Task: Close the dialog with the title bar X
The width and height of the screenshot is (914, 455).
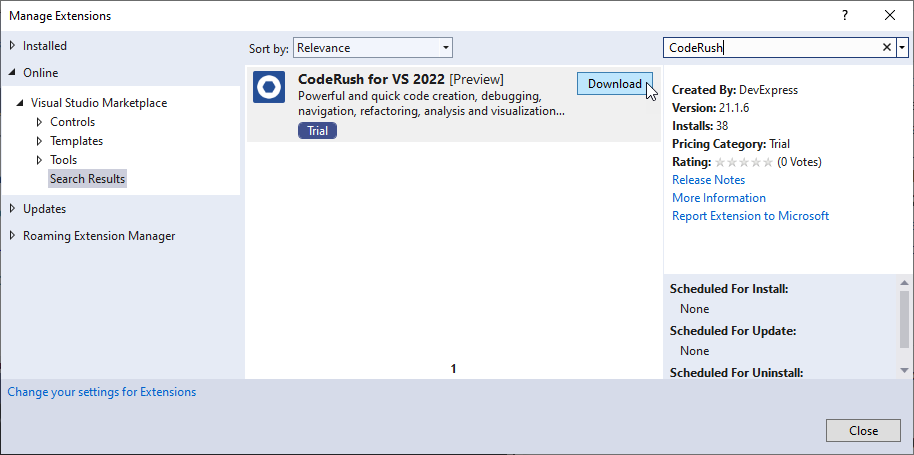Action: coord(890,16)
